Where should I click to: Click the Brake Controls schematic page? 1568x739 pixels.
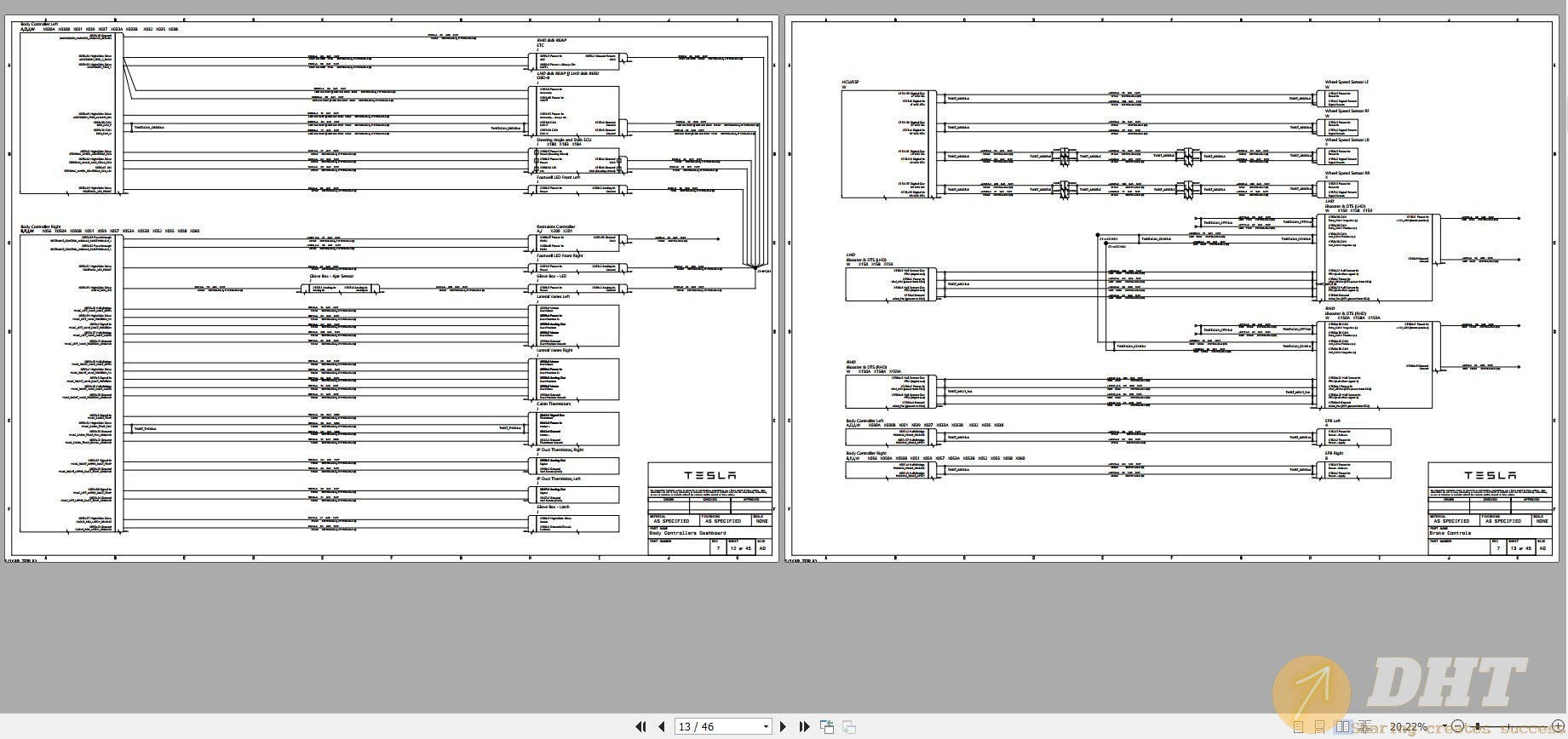pyautogui.click(x=1171, y=289)
